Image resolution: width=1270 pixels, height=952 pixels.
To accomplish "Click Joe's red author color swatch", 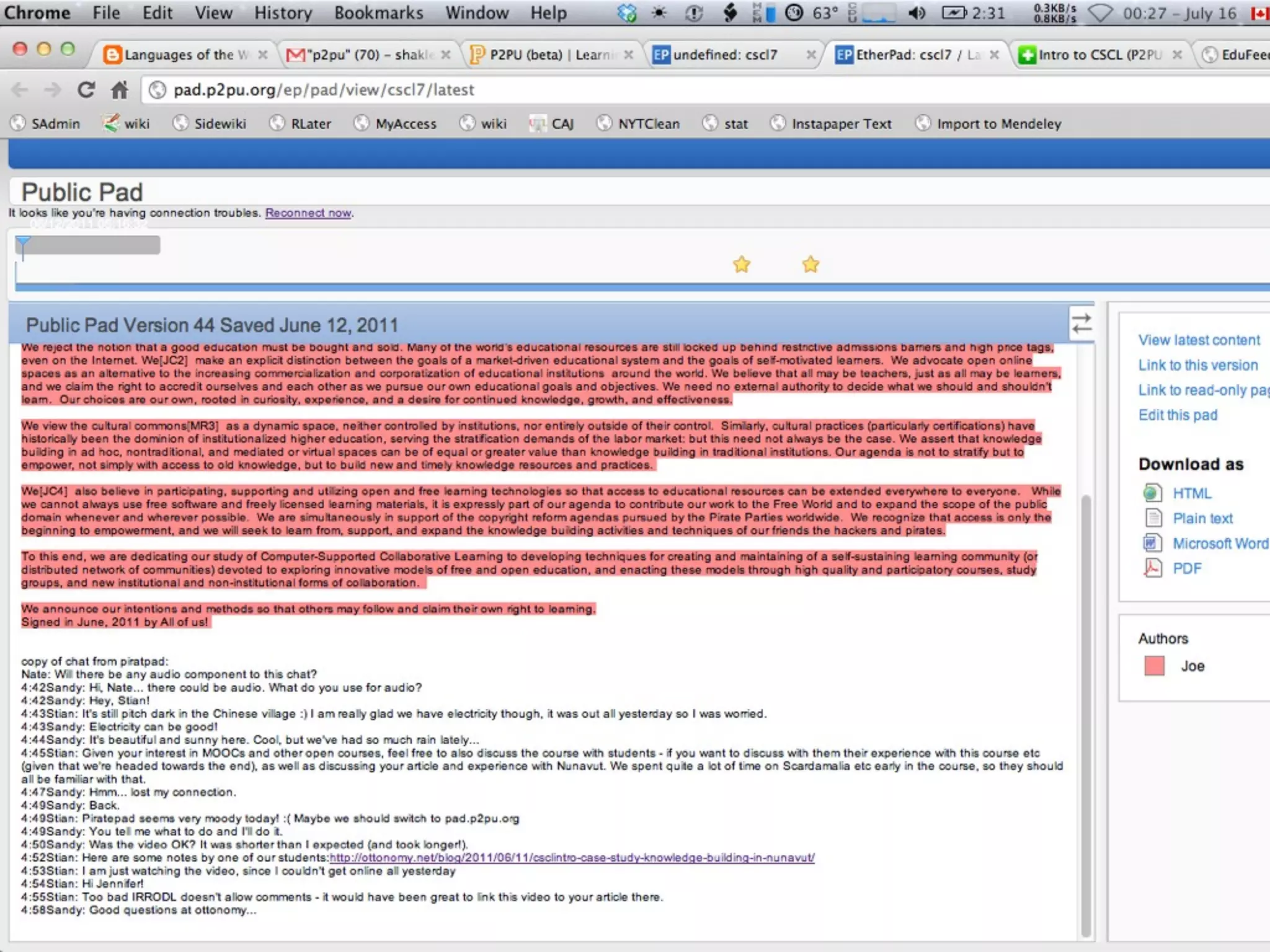I will point(1154,666).
